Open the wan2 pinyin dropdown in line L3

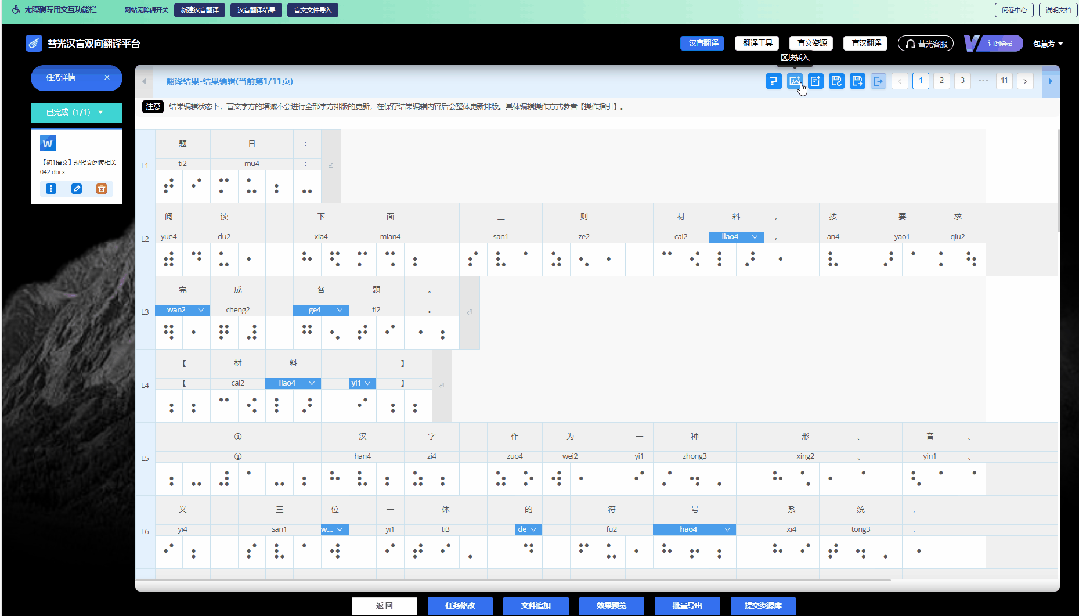pos(182,310)
